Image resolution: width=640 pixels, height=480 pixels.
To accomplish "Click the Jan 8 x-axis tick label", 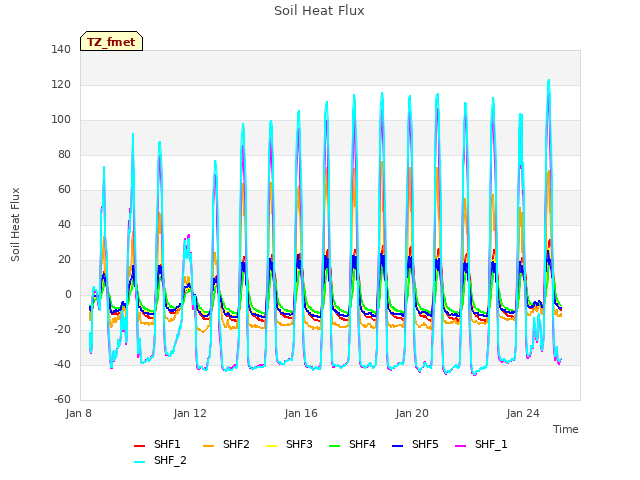I will click(x=78, y=413).
